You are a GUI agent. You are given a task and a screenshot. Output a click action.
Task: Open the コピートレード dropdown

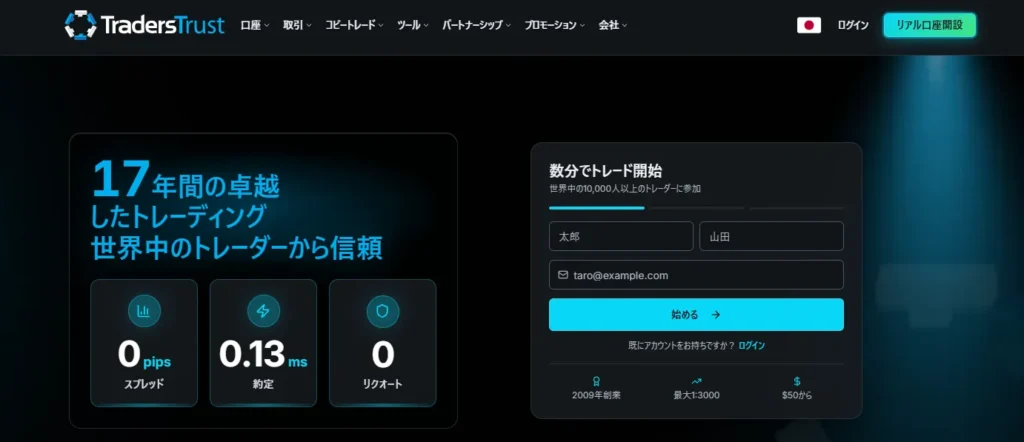pos(355,25)
